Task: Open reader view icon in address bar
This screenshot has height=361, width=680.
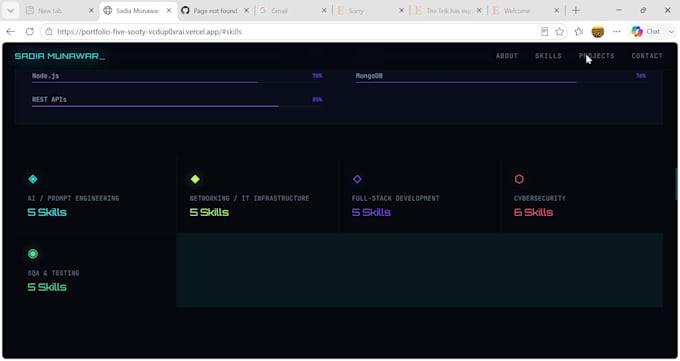Action: click(x=544, y=32)
